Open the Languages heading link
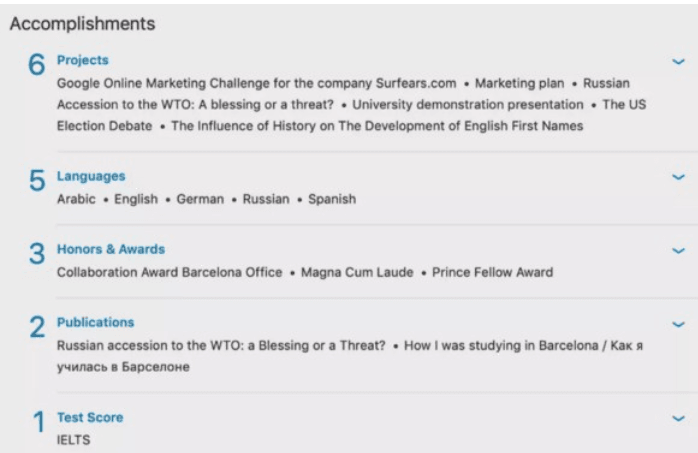This screenshot has width=698, height=453. pyautogui.click(x=91, y=176)
